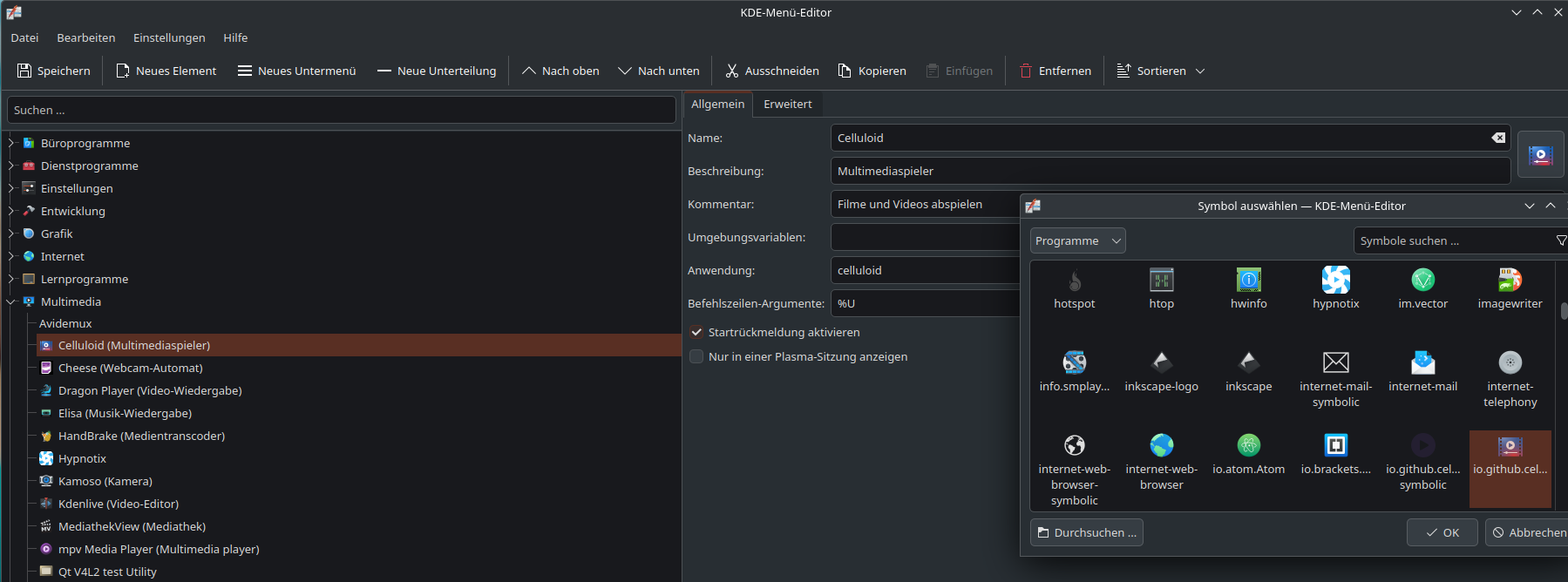The image size is (1568, 582).
Task: Cut item with Ausschneiden
Action: (771, 71)
